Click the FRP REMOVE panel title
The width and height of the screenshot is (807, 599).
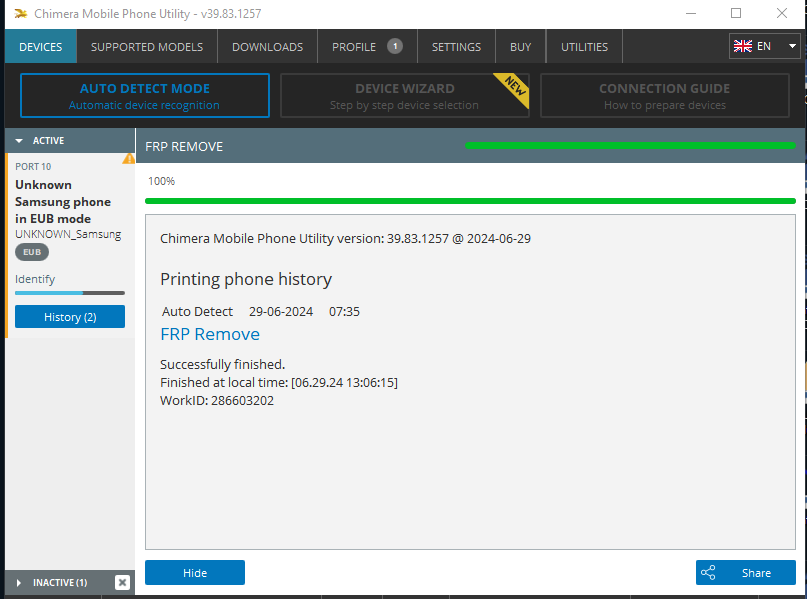[184, 147]
